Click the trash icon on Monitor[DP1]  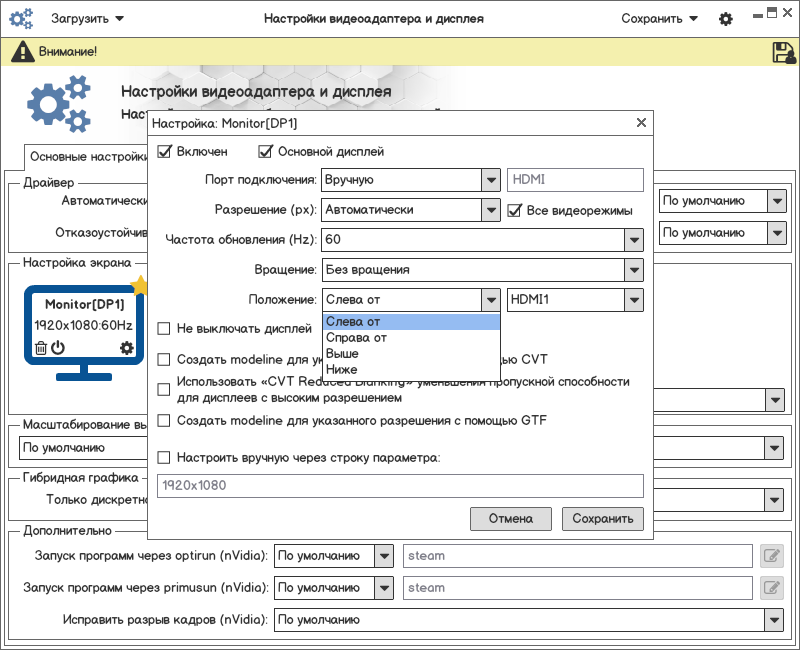pos(41,348)
